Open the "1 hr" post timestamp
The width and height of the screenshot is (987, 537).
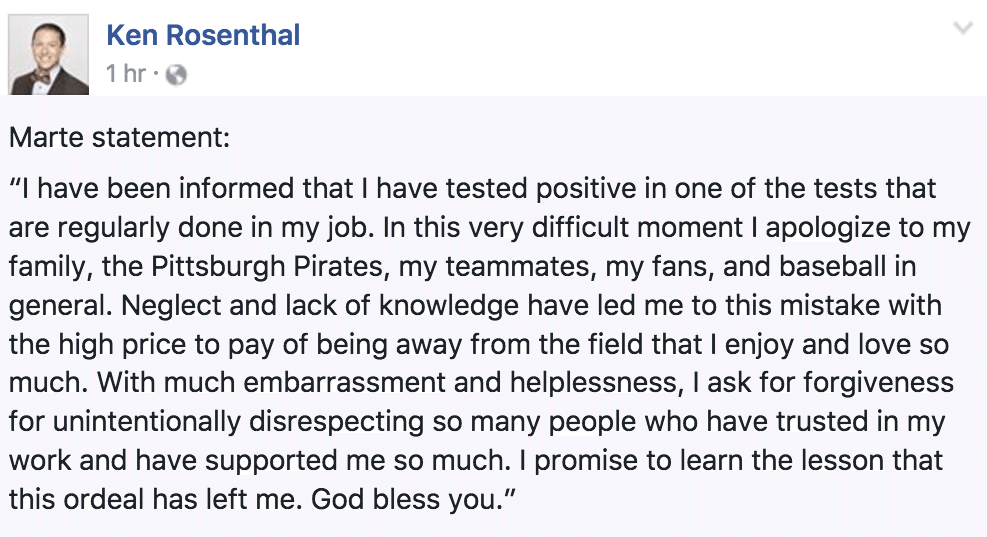(127, 74)
